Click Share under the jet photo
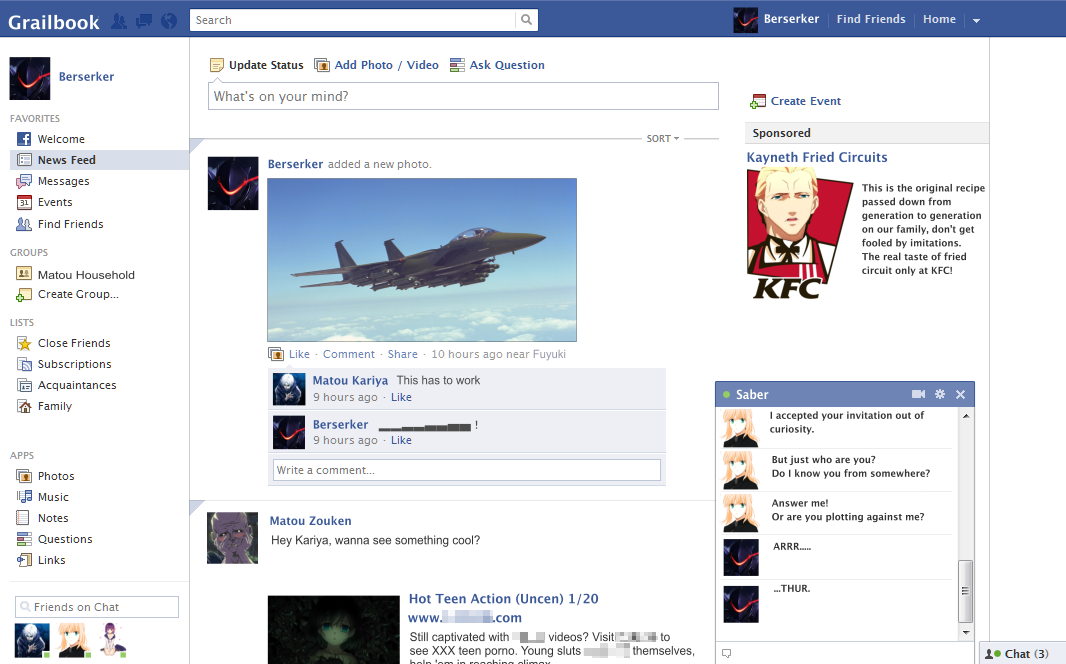 [402, 354]
